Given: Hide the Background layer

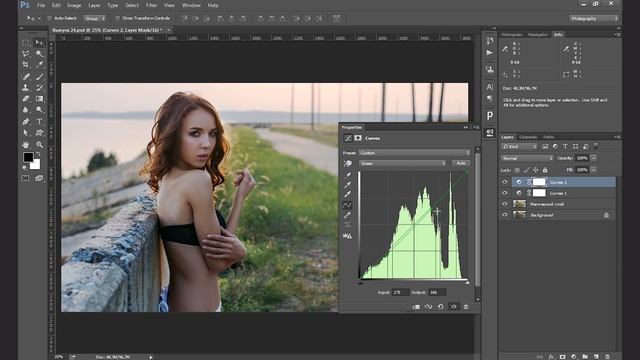Looking at the screenshot, I should click(x=505, y=215).
